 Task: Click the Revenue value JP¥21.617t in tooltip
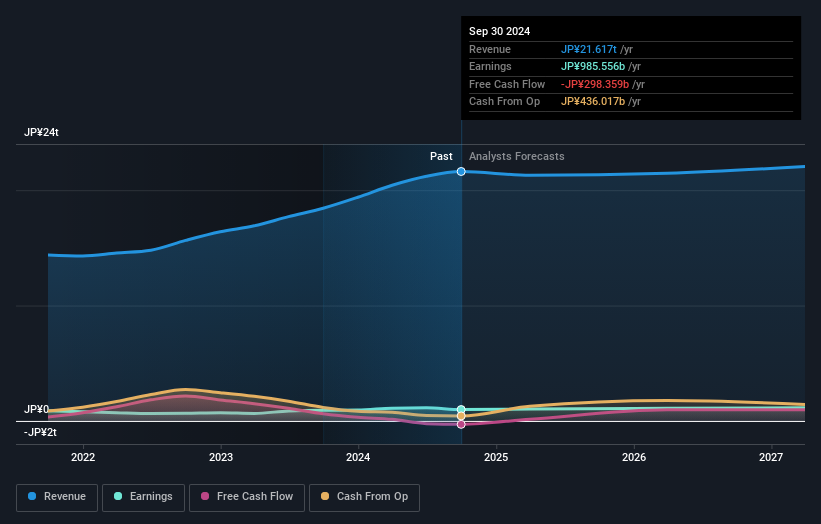click(589, 49)
